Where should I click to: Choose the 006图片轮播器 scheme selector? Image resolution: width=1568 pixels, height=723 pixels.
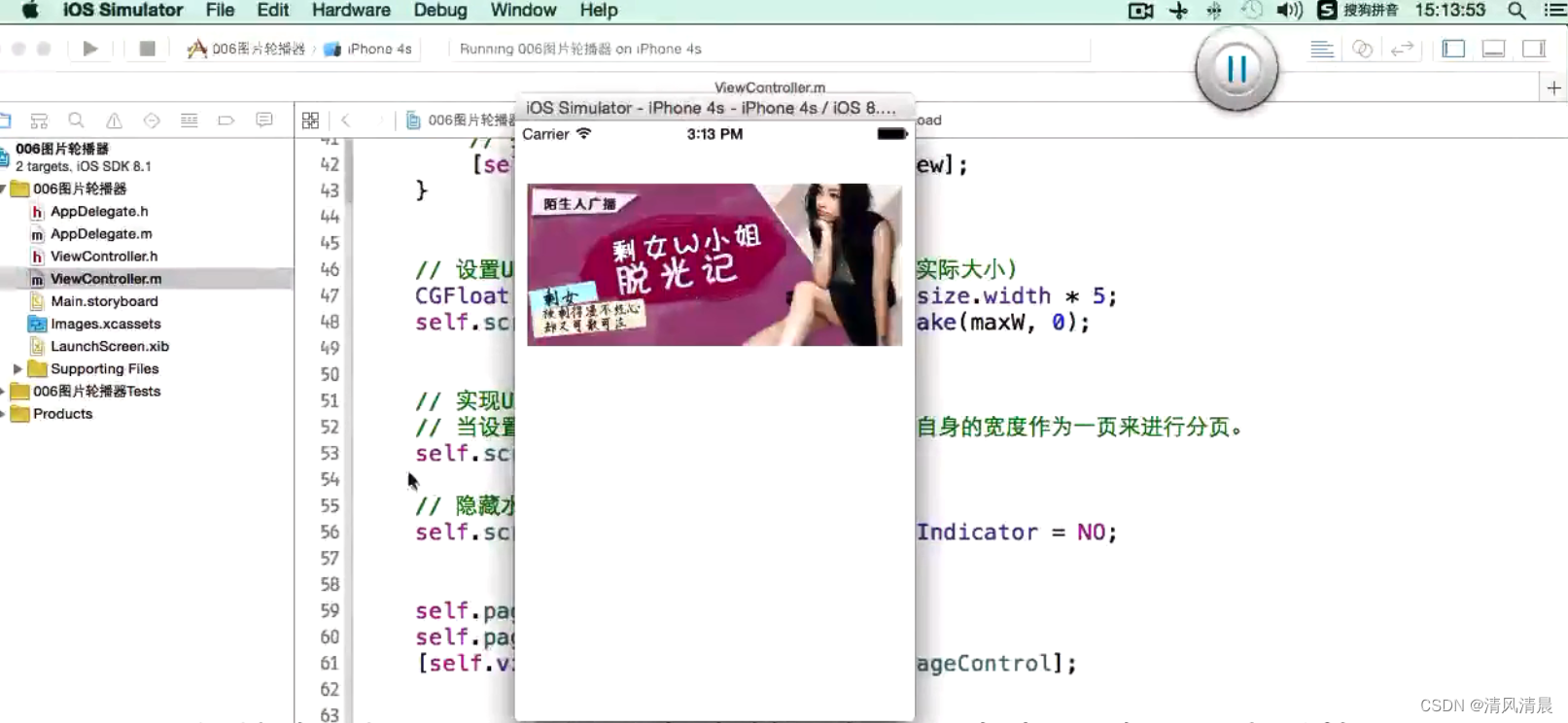tap(246, 49)
